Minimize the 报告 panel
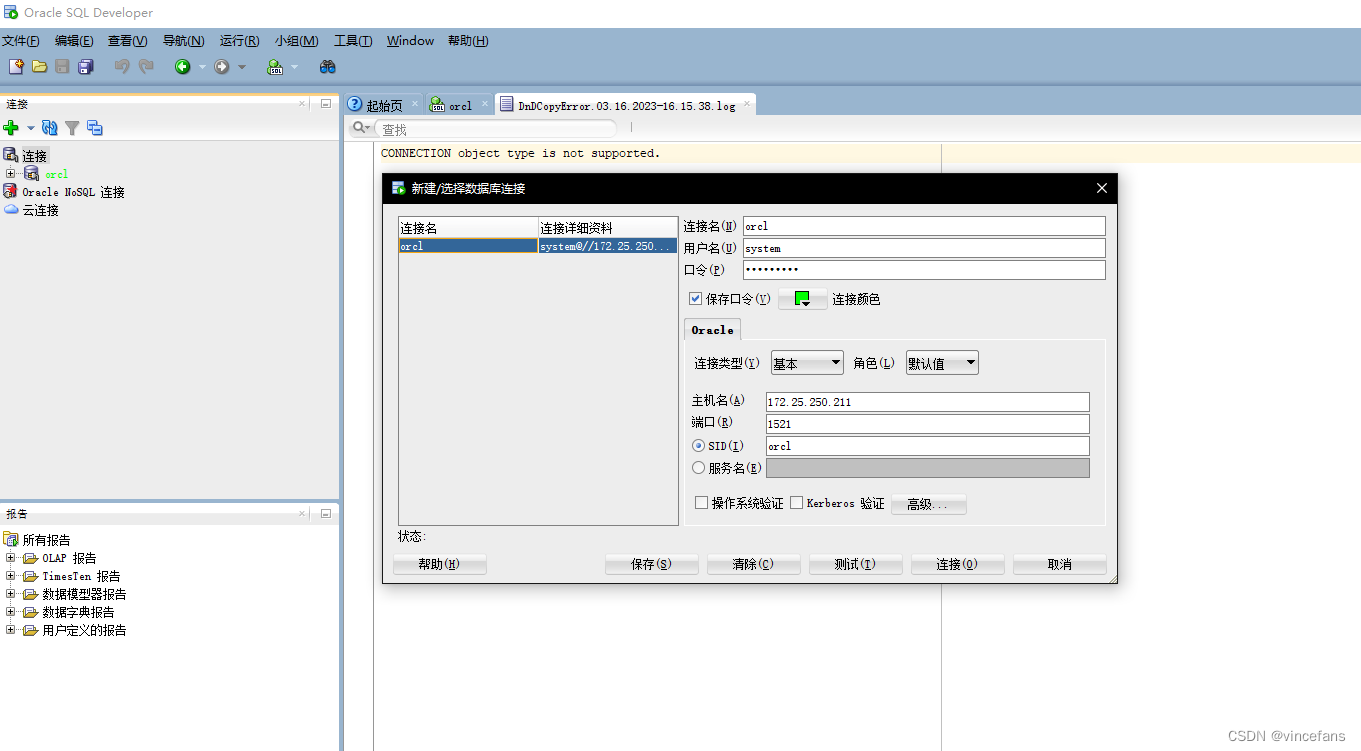This screenshot has height=751, width=1361. click(x=325, y=513)
